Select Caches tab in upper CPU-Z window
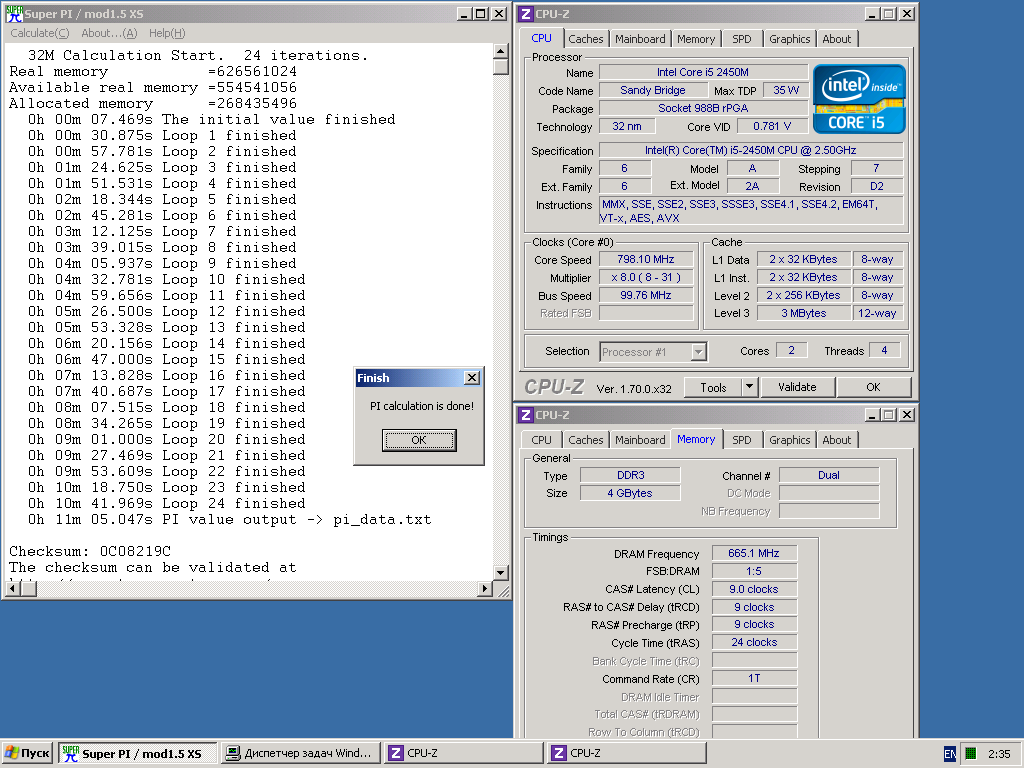Image resolution: width=1024 pixels, height=768 pixels. pos(585,39)
